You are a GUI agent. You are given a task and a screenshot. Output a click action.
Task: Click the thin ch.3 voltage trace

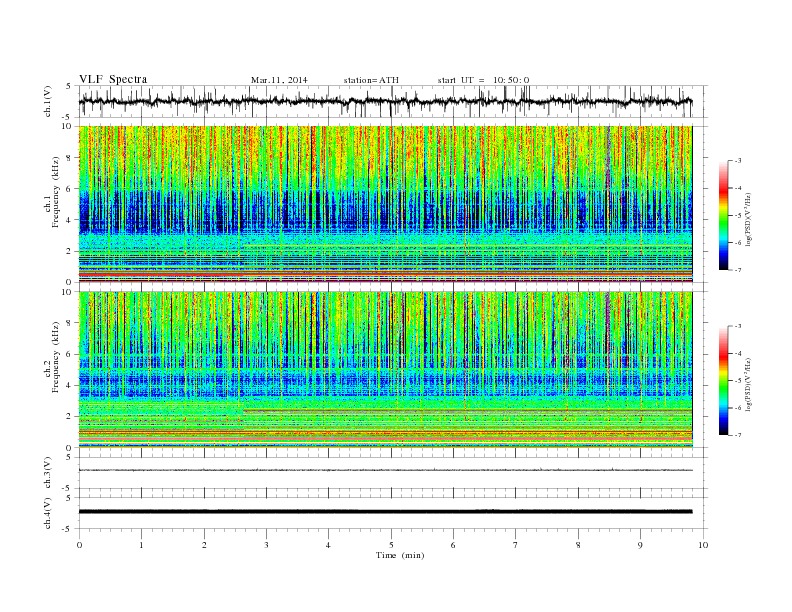pos(385,470)
